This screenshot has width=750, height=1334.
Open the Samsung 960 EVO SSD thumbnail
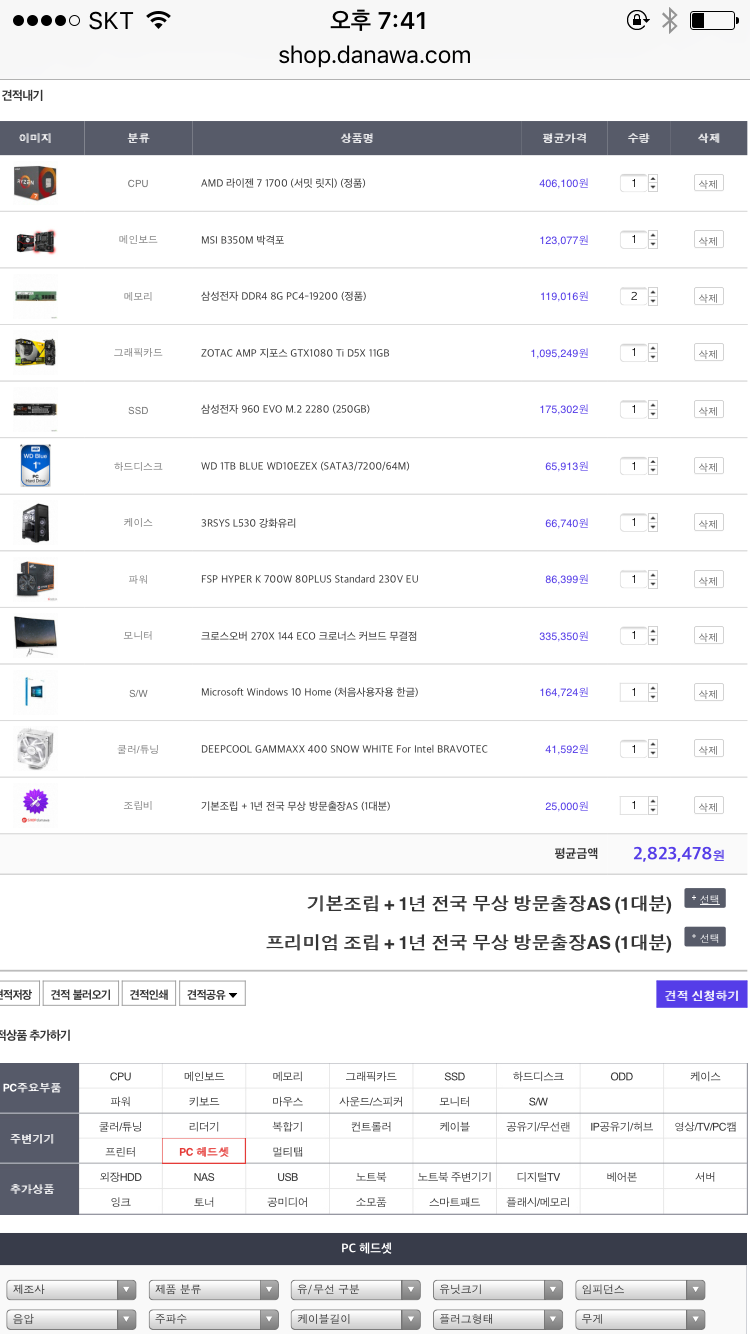coord(35,409)
